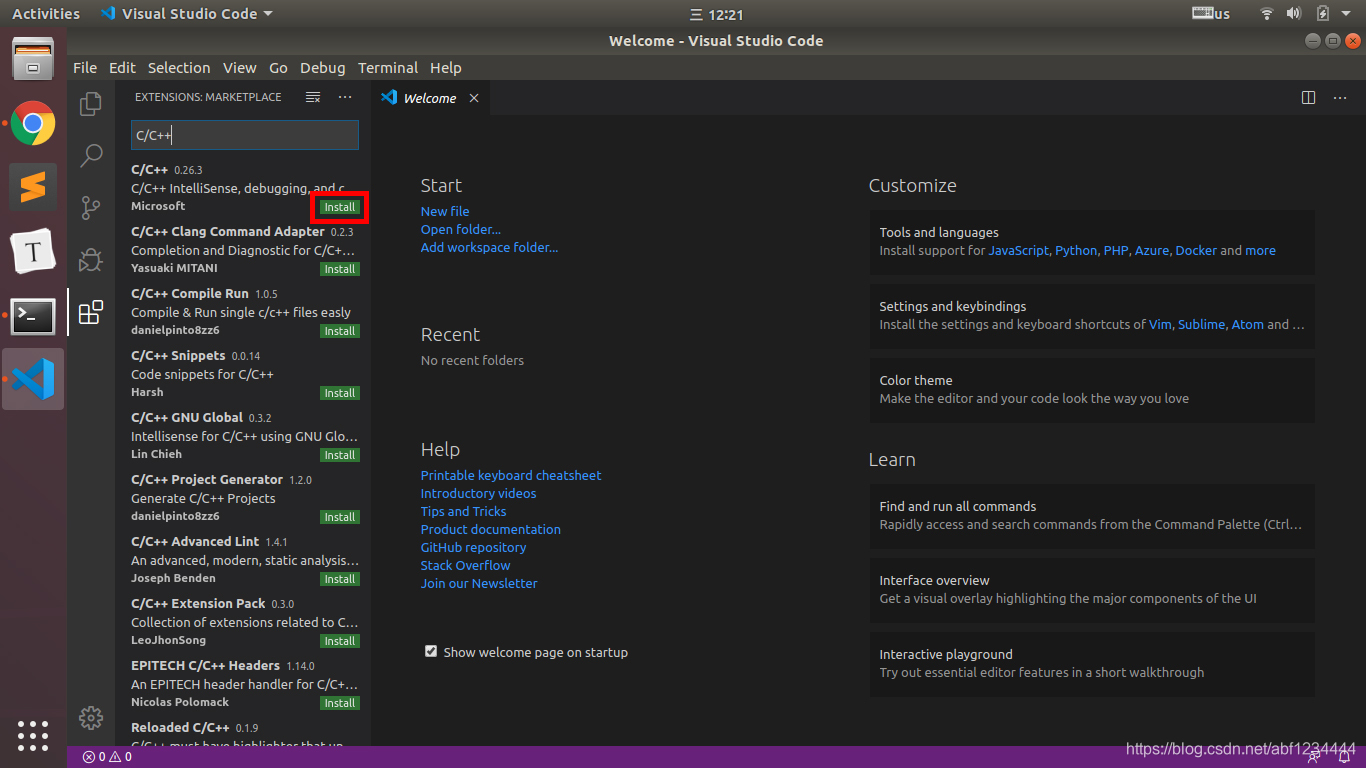1366x768 pixels.
Task: Open the Search view in activity bar
Action: click(91, 155)
